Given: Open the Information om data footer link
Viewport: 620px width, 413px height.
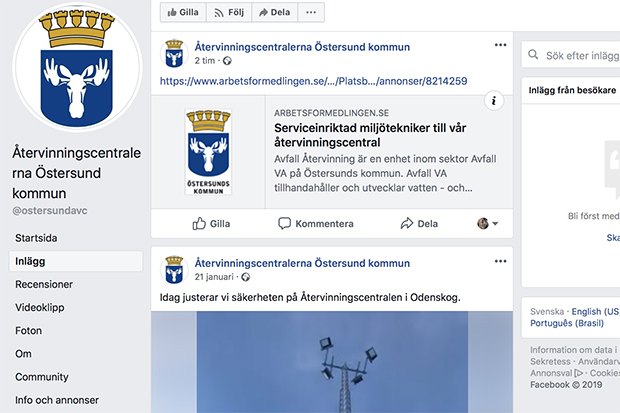Looking at the screenshot, I should pos(574,350).
